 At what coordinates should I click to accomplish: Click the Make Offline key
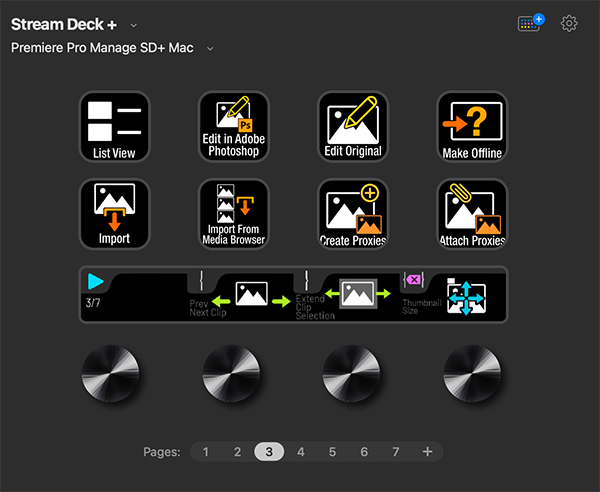coord(472,127)
